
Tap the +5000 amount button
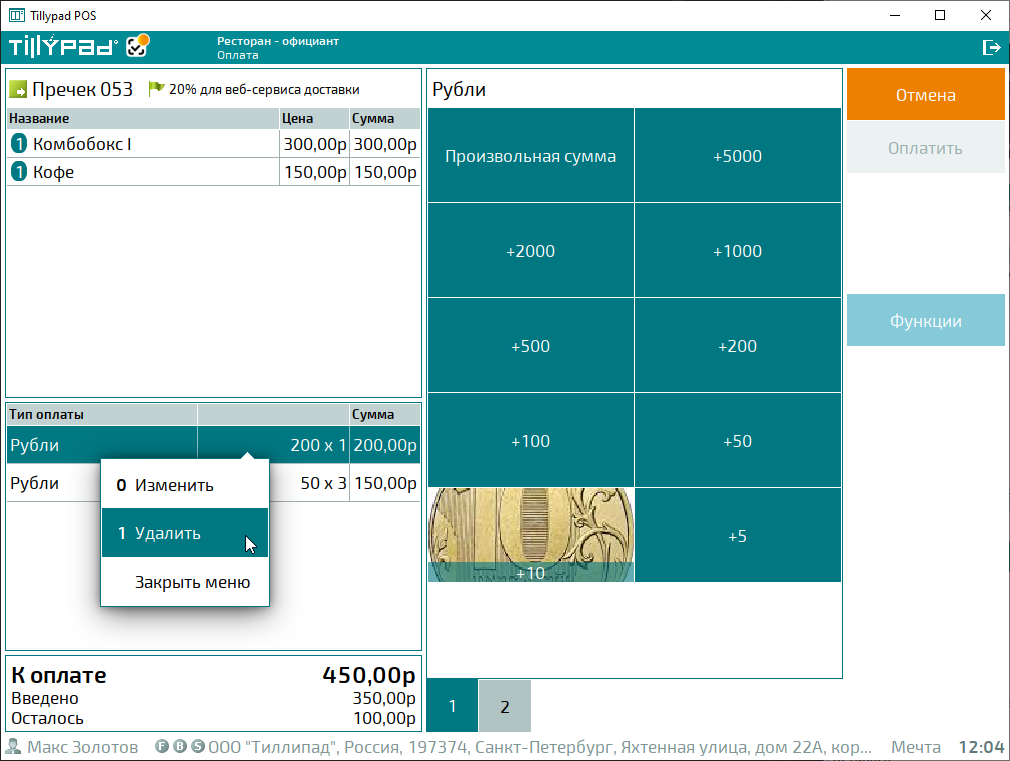(737, 156)
